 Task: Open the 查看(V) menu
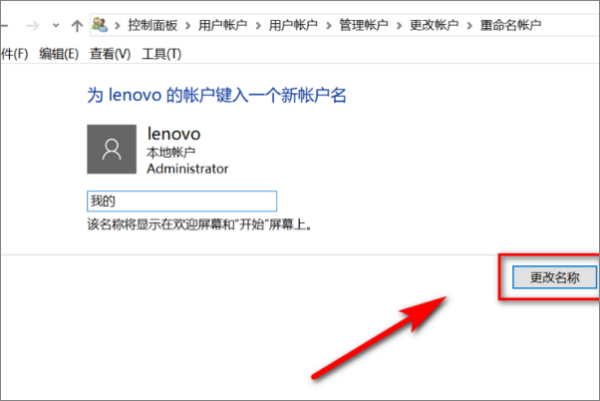click(x=110, y=54)
